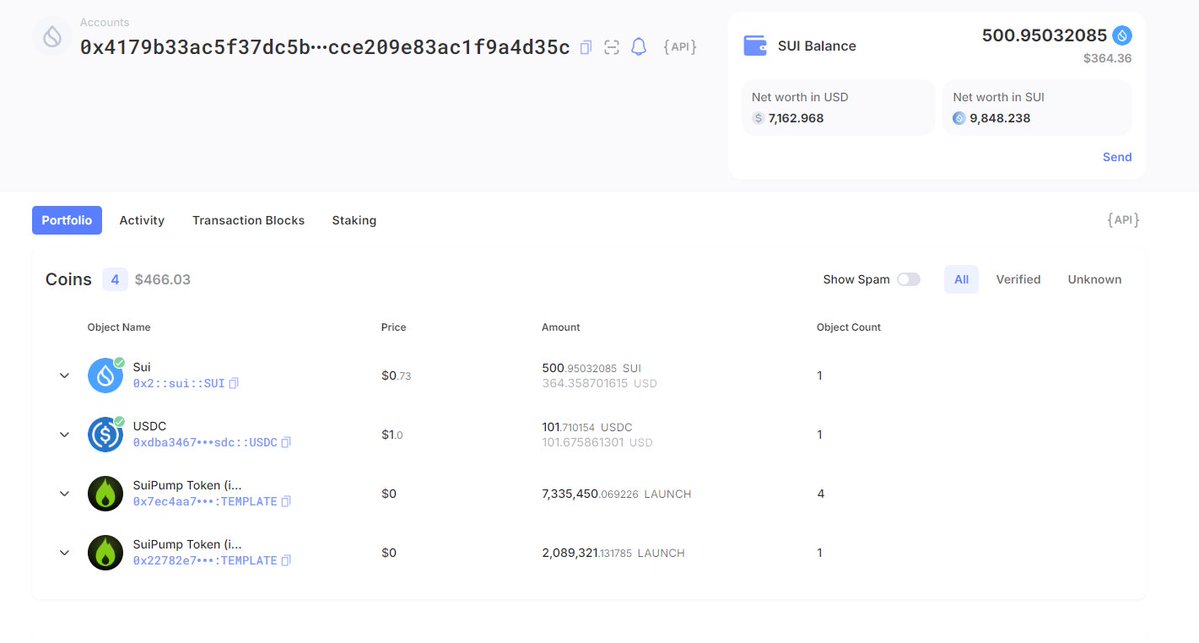Open the 0x2::sui::SUI type link
The image size is (1199, 643).
(x=179, y=383)
